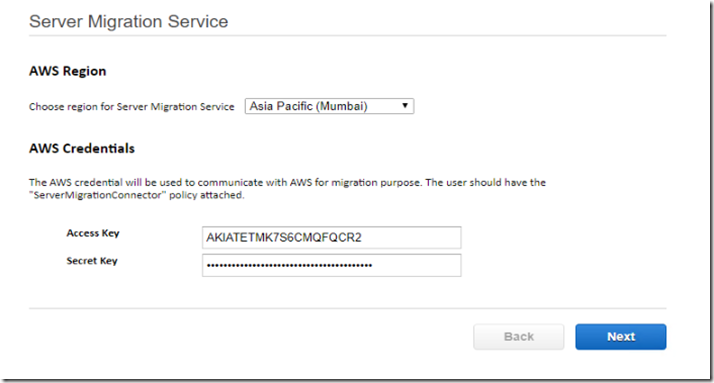Image resolution: width=714 pixels, height=383 pixels.
Task: Focus the Secret Key password field
Action: pyautogui.click(x=332, y=265)
